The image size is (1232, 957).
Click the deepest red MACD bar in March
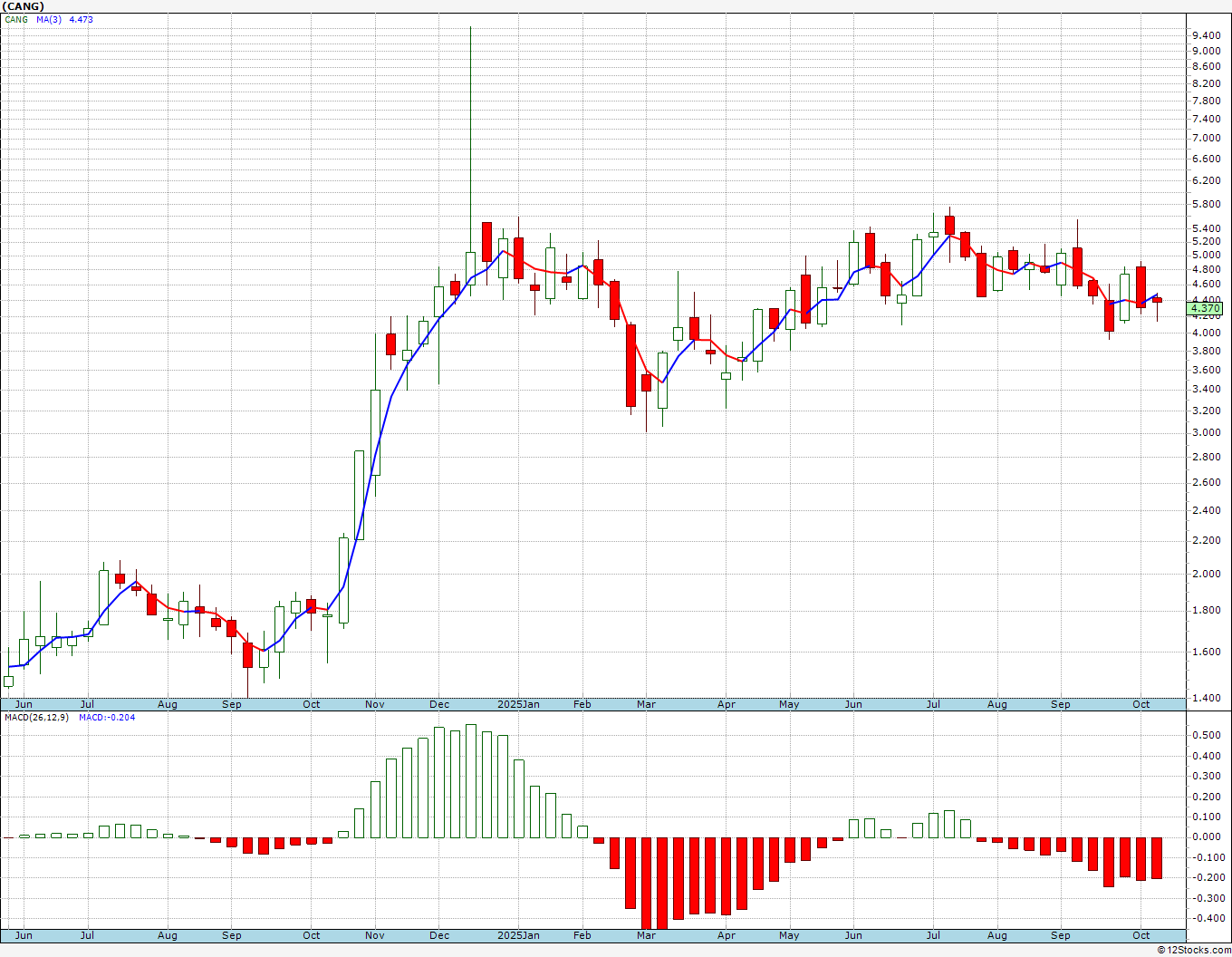646,884
